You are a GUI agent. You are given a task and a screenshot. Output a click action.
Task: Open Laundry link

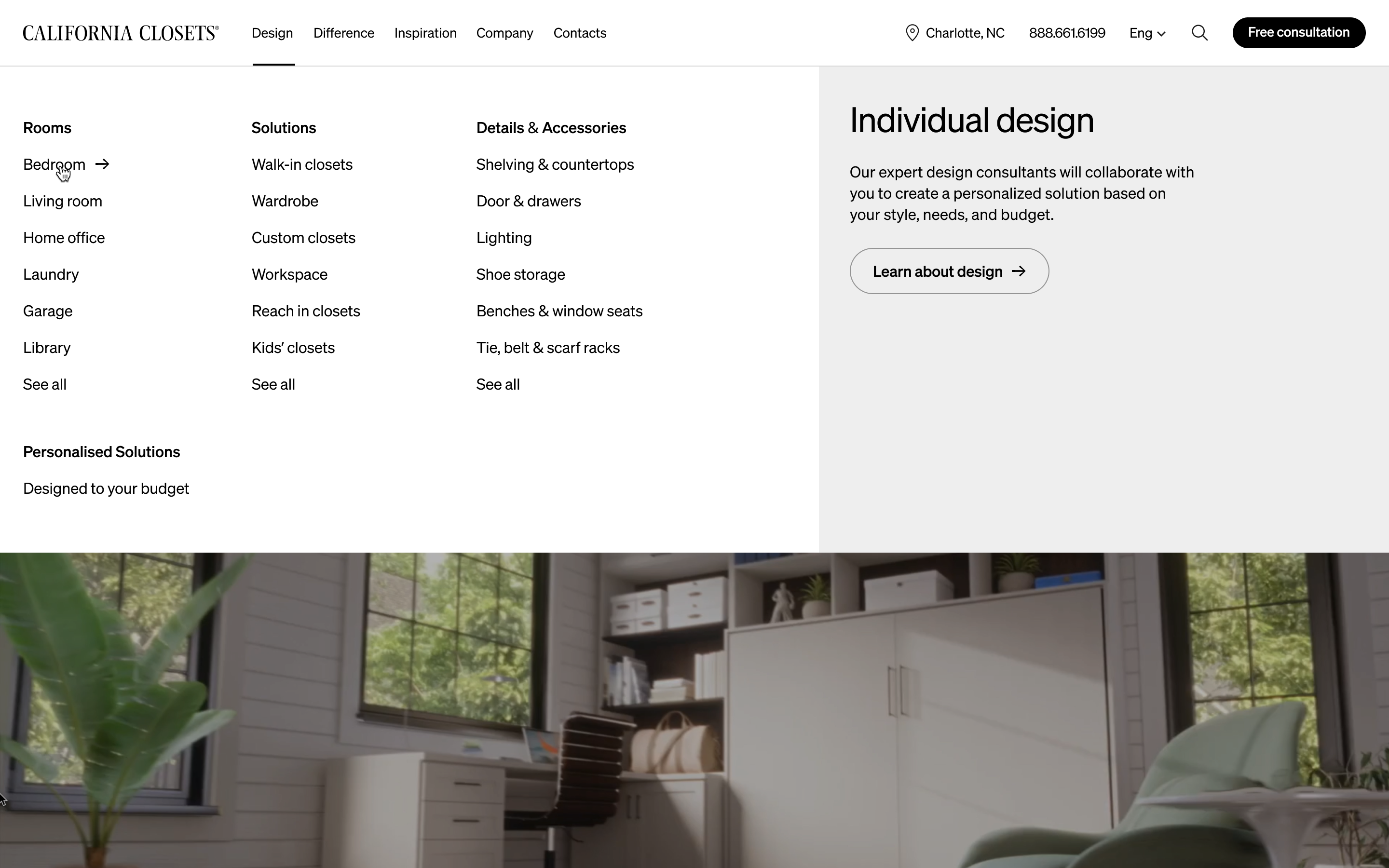(x=51, y=274)
